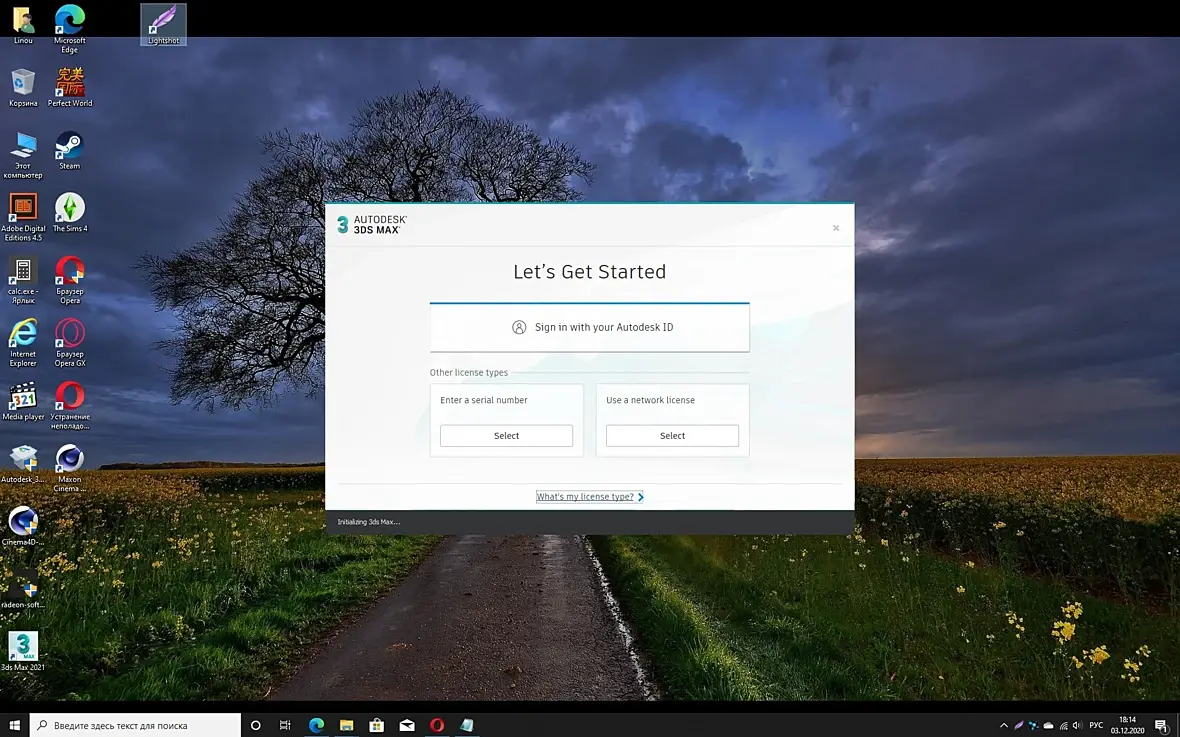Select the Корзина recycle bin icon
The image size is (1180, 737).
[23, 87]
